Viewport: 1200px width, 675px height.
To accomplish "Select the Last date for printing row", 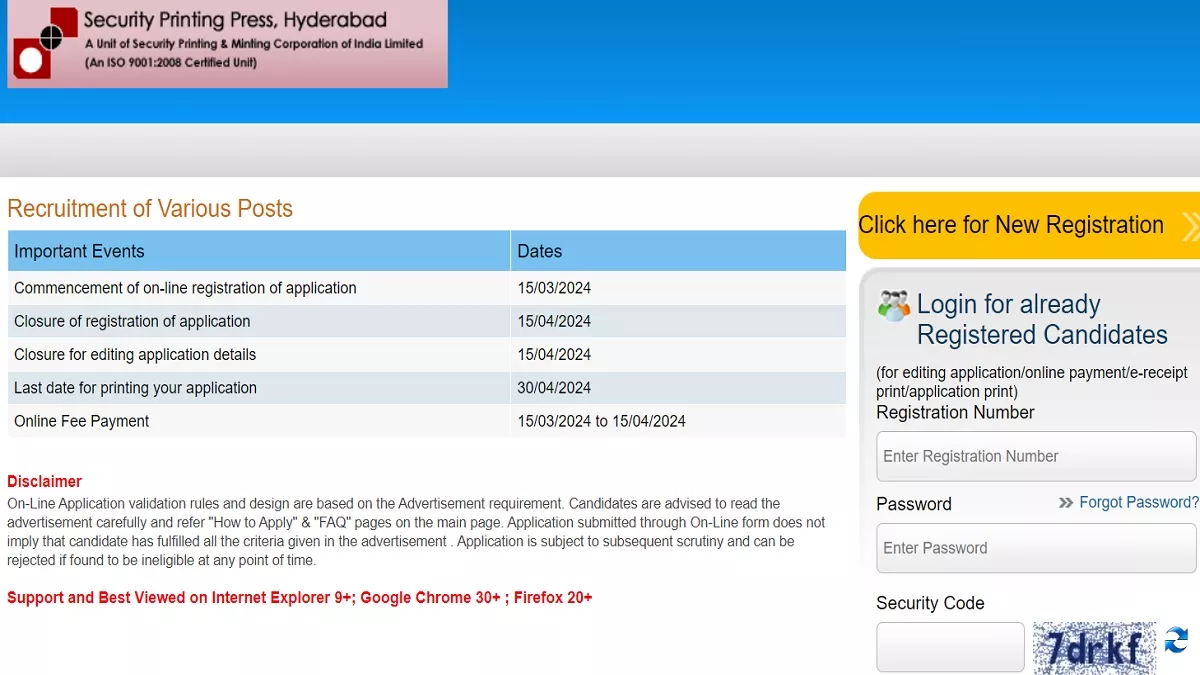I will [135, 388].
